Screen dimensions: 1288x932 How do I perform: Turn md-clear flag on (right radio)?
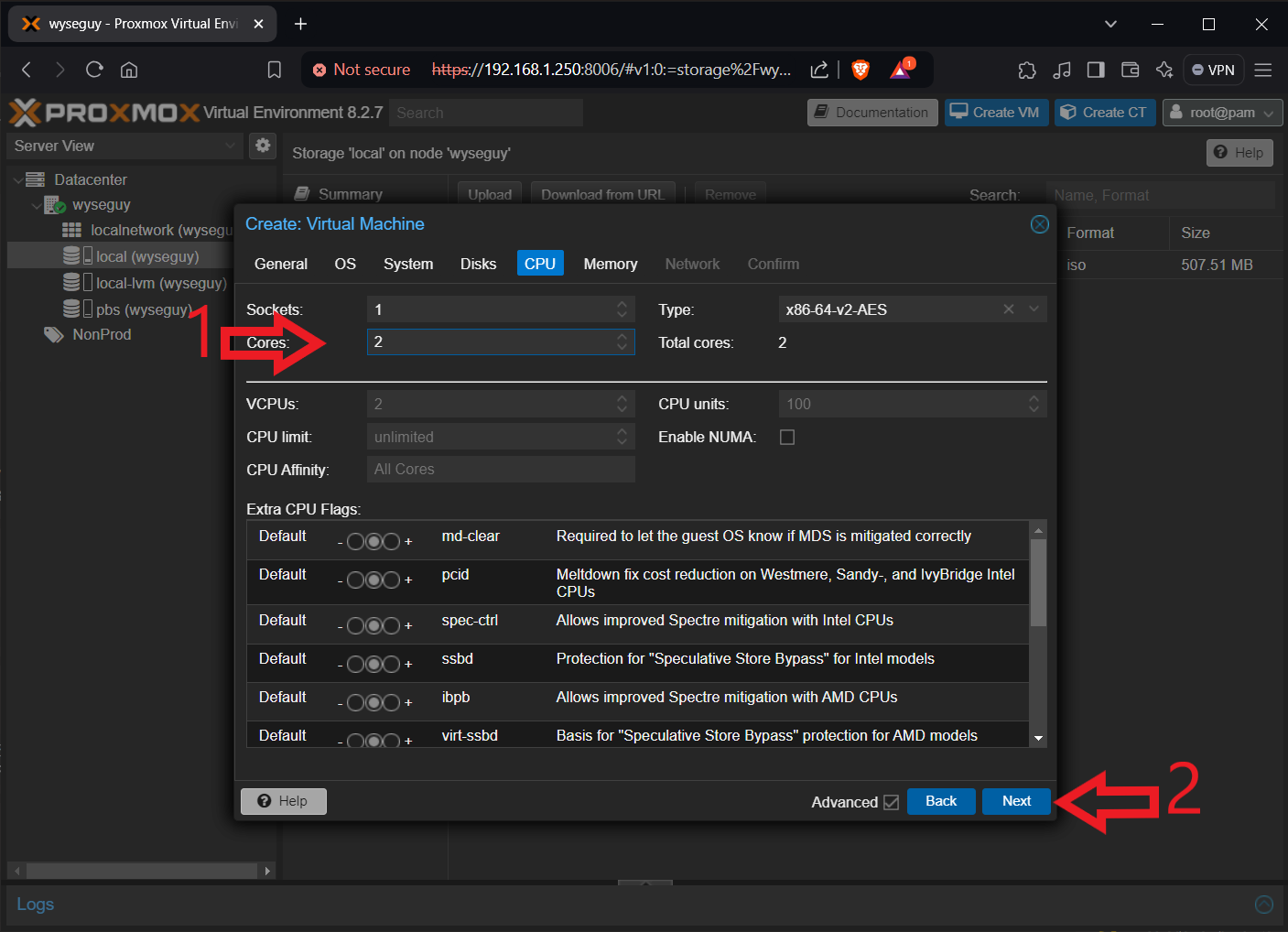pos(391,541)
